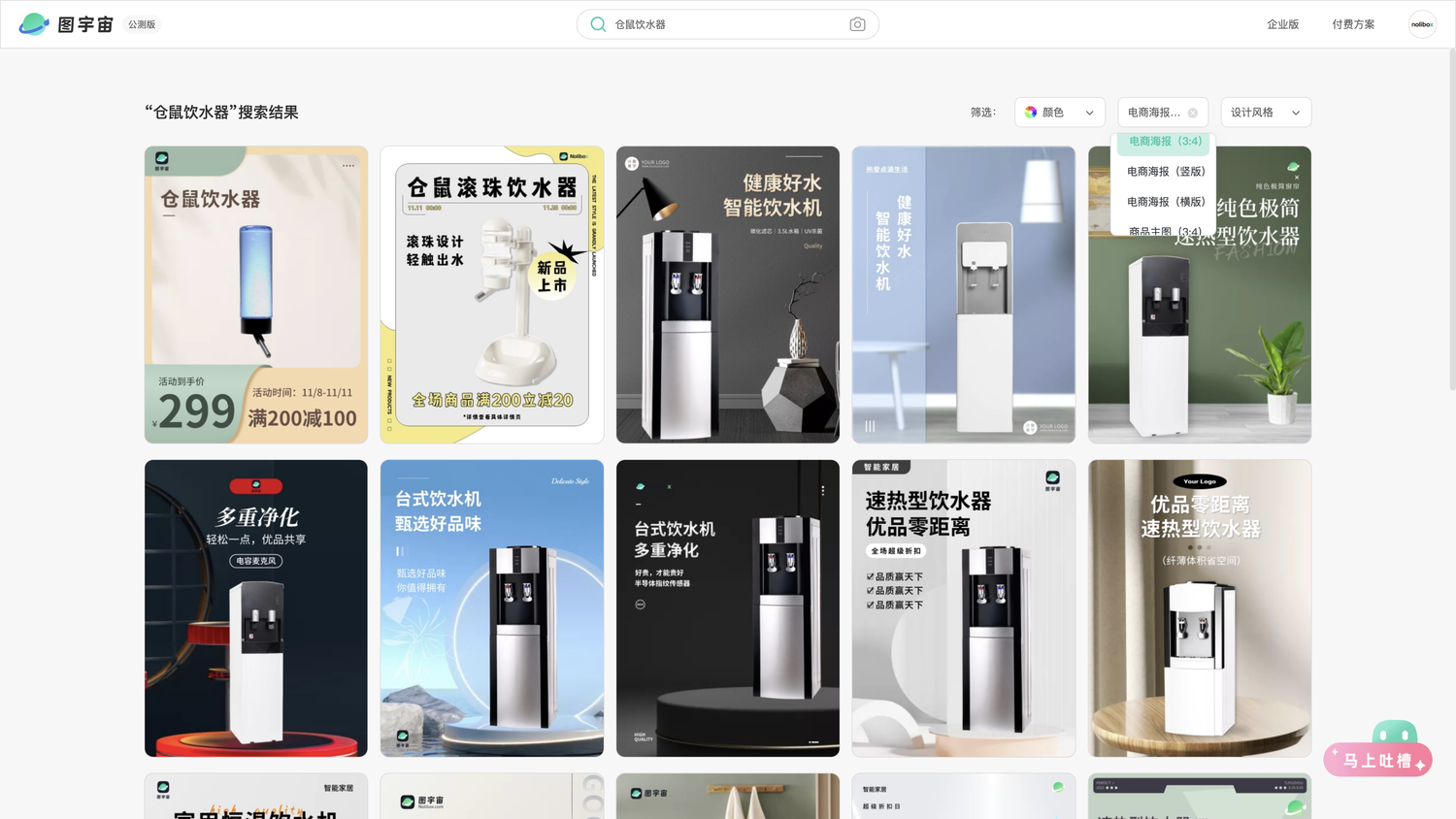The image size is (1456, 819).
Task: Focus the 仓鼠饮水器 search field
Action: [728, 24]
